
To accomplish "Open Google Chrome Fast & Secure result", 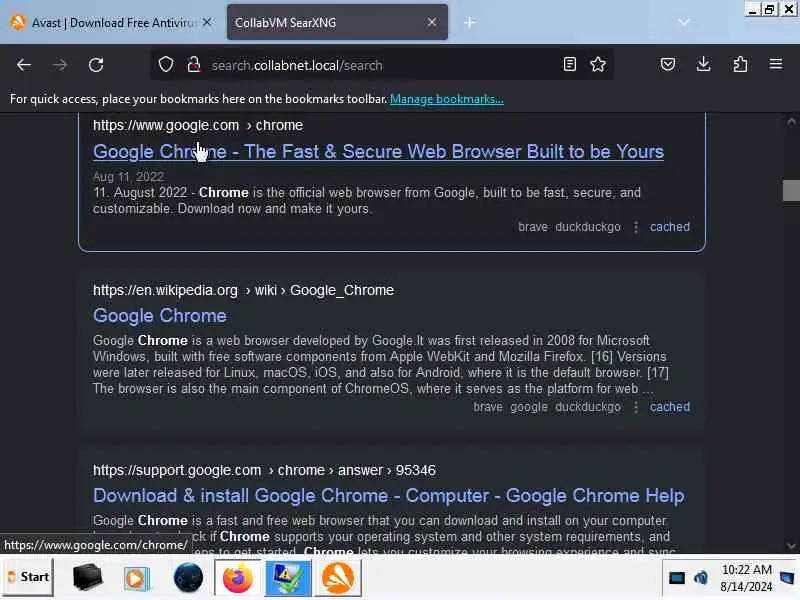I will click(378, 152).
